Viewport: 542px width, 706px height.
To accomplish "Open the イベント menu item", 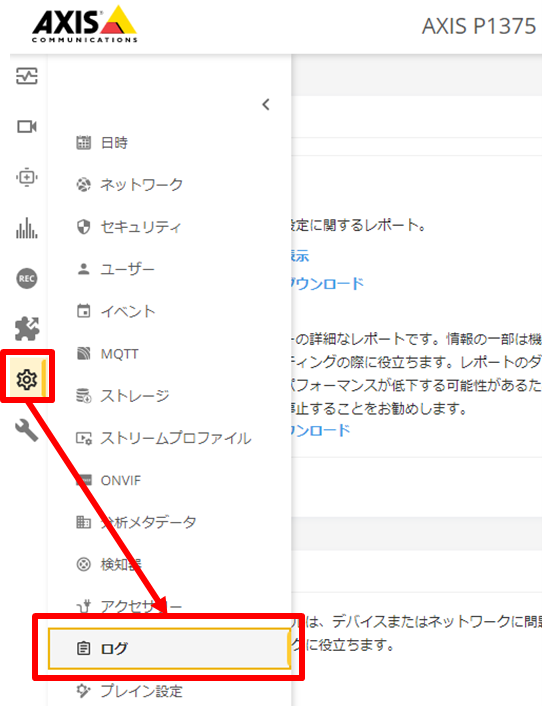I will pos(169,311).
